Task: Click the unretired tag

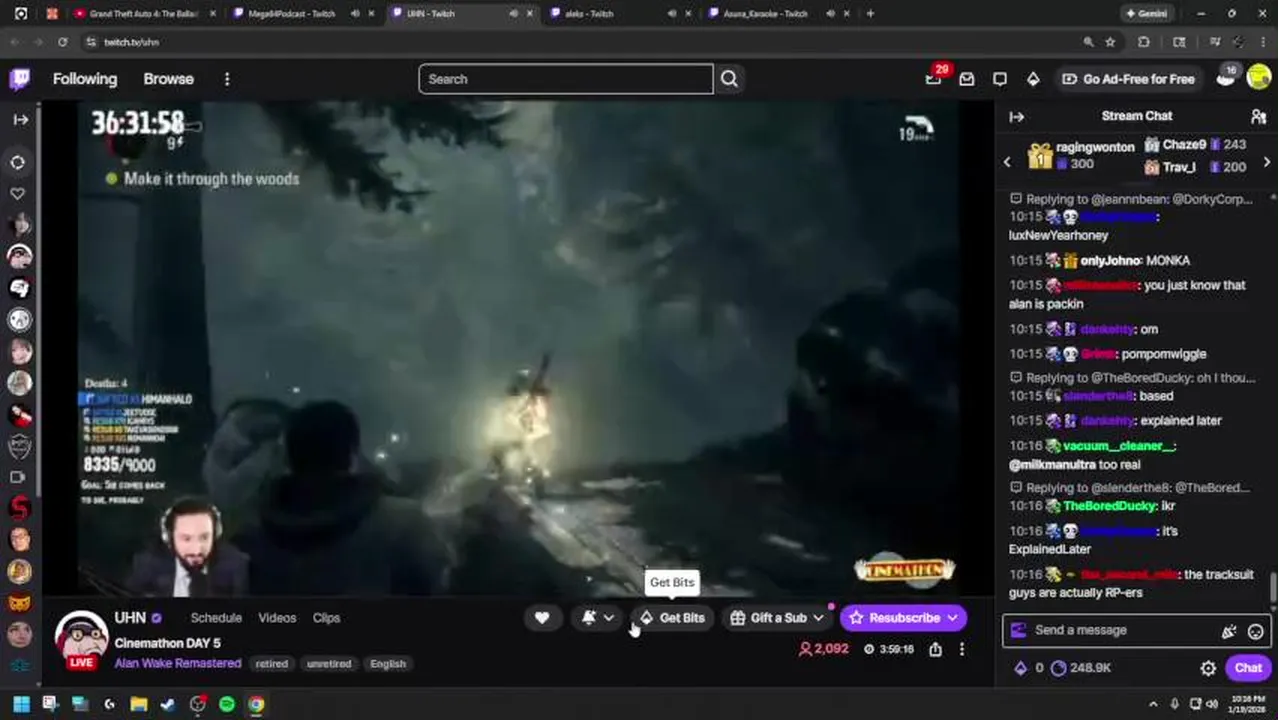Action: click(328, 664)
